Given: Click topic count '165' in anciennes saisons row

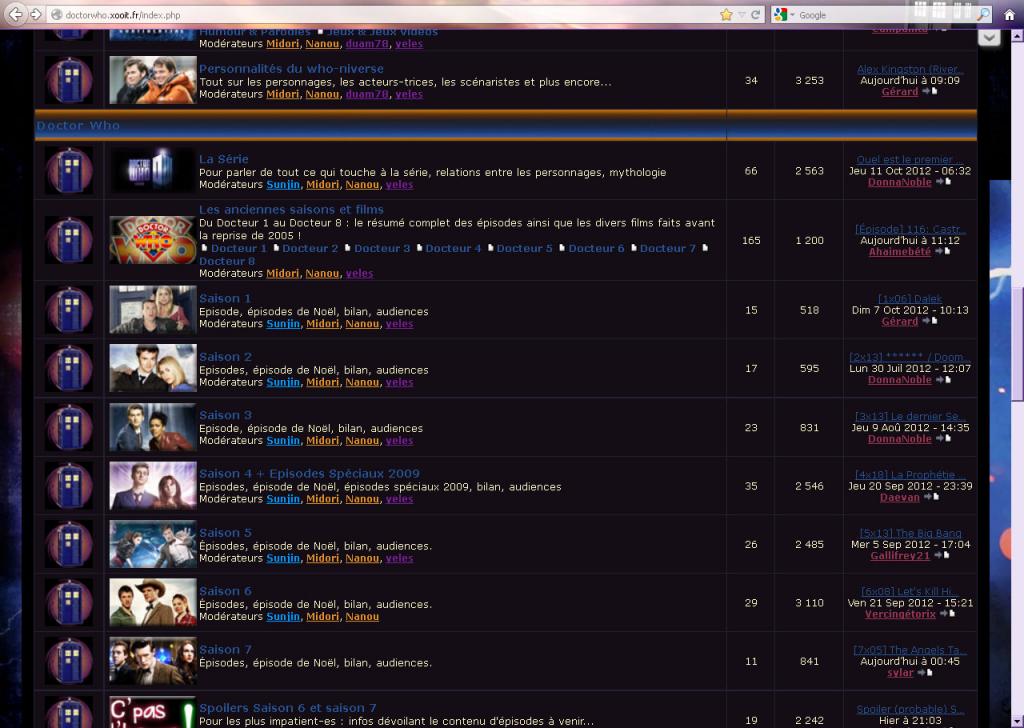Looking at the screenshot, I should (x=751, y=240).
